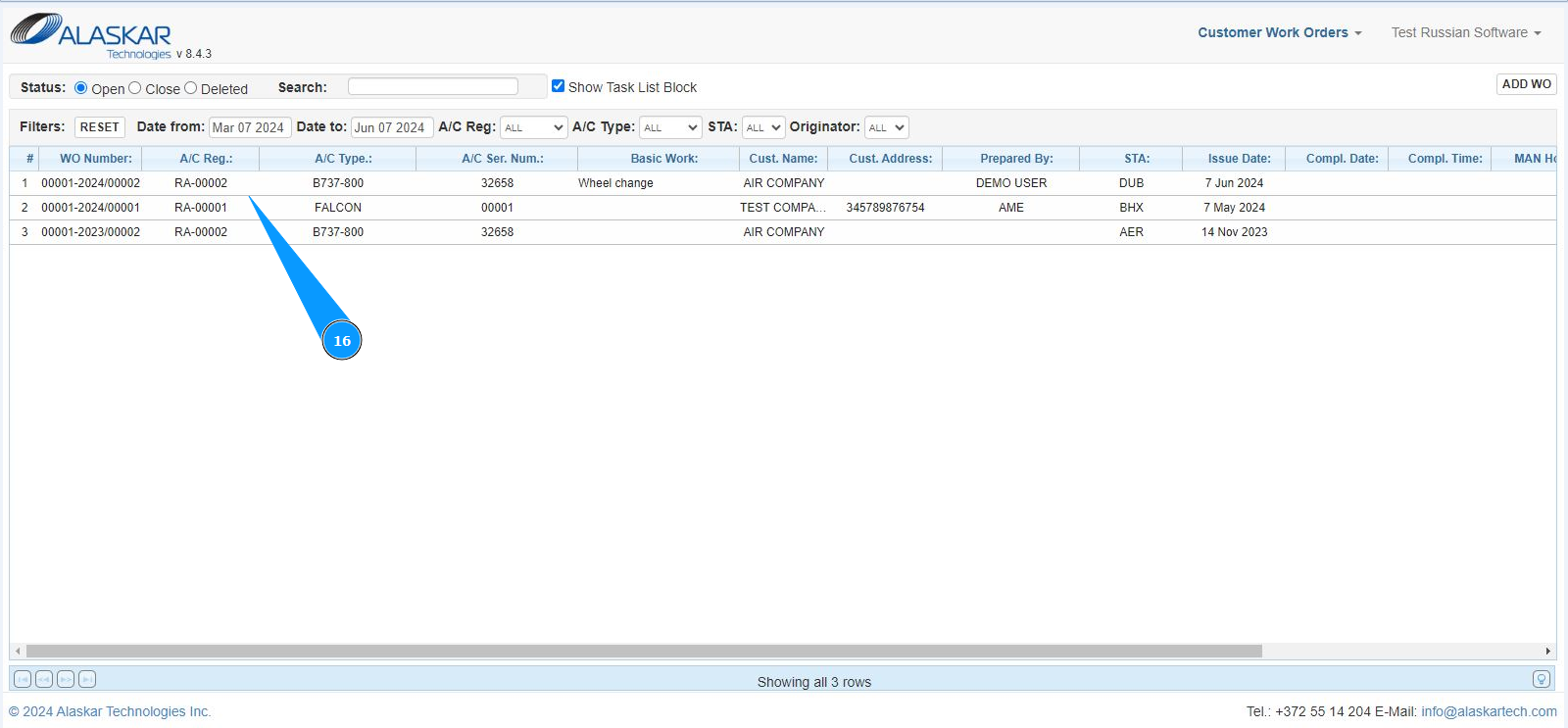Open the Customer Work Orders menu
Screen dimensions: 1568x728
pos(1279,32)
